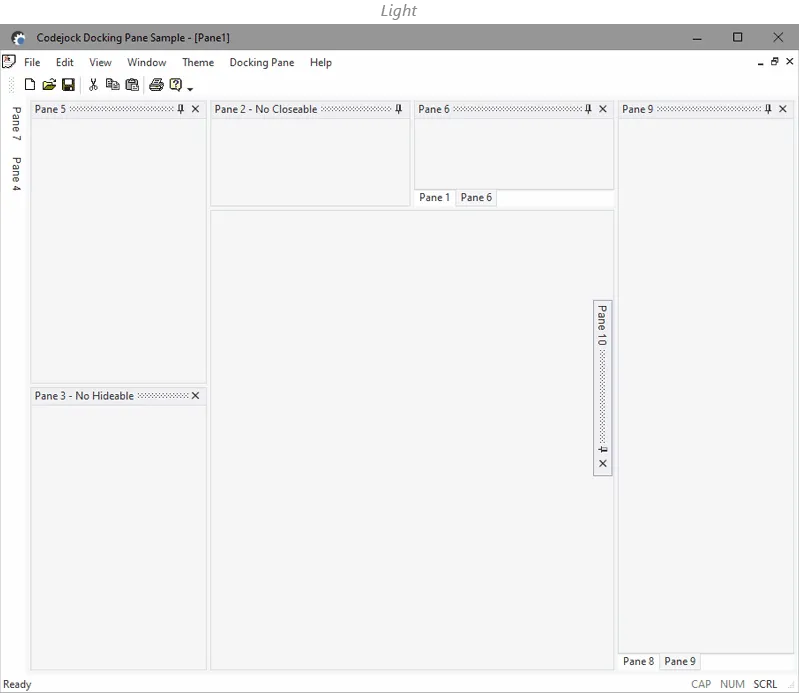Unpin Pane 2 - No Closeable
Screen dimensions: 799x693
click(x=399, y=109)
